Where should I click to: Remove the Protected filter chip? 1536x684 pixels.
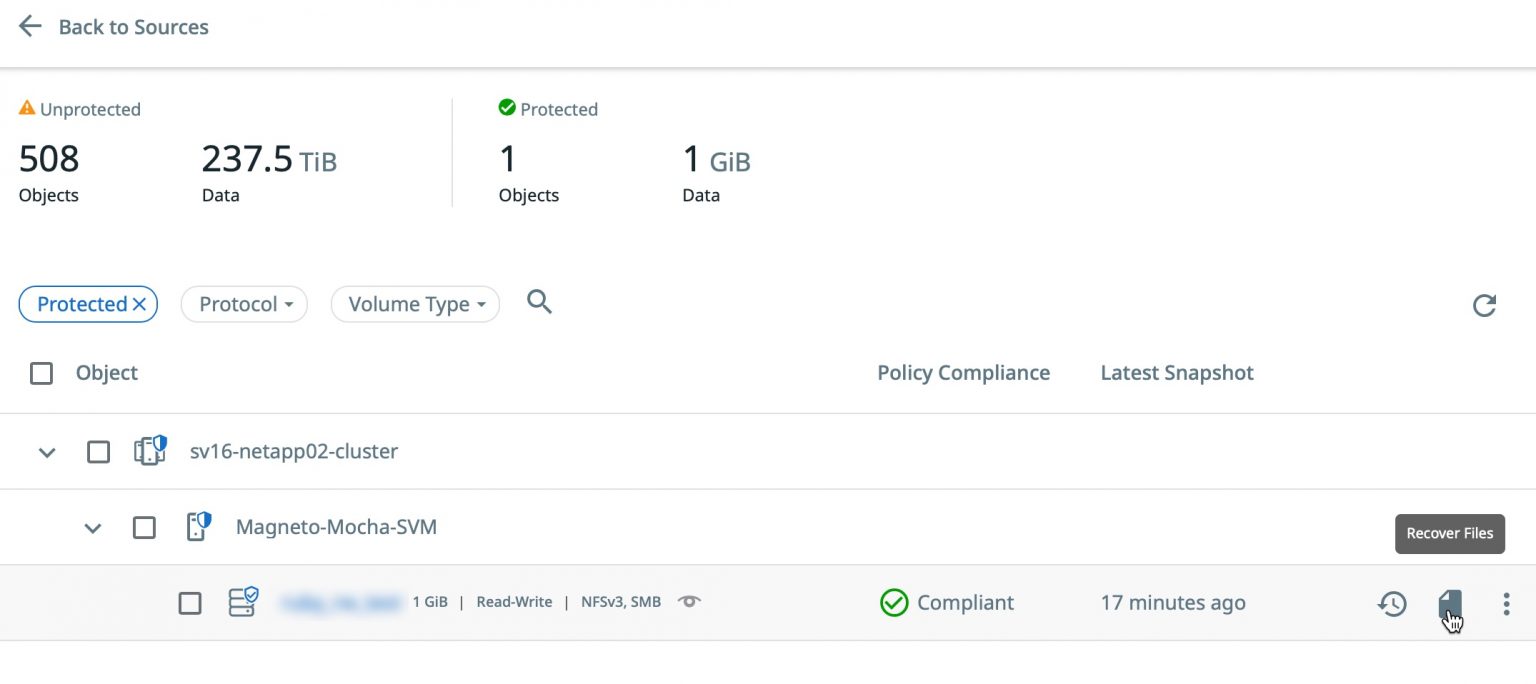pyautogui.click(x=140, y=303)
